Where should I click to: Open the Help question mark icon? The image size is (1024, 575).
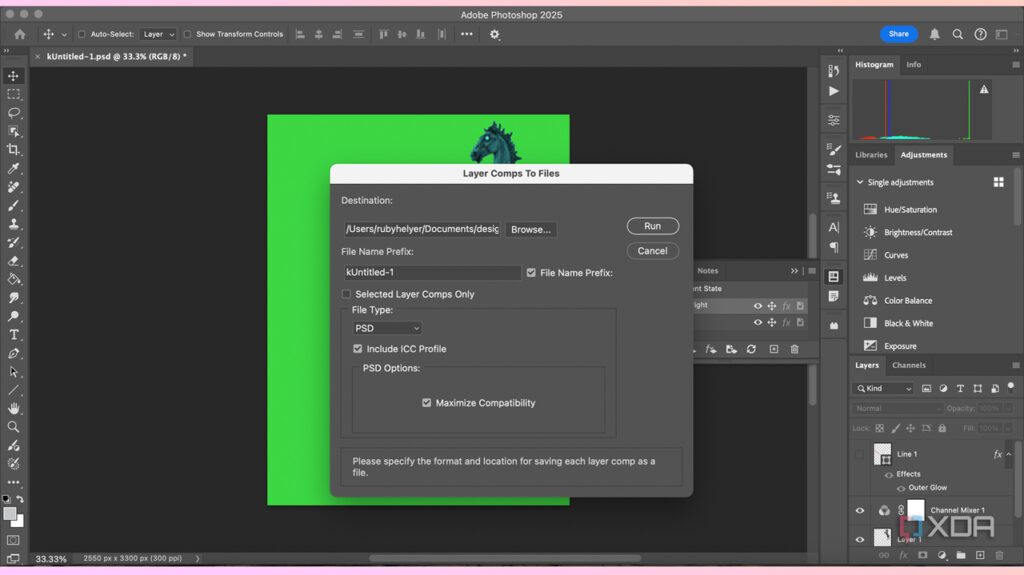980,34
